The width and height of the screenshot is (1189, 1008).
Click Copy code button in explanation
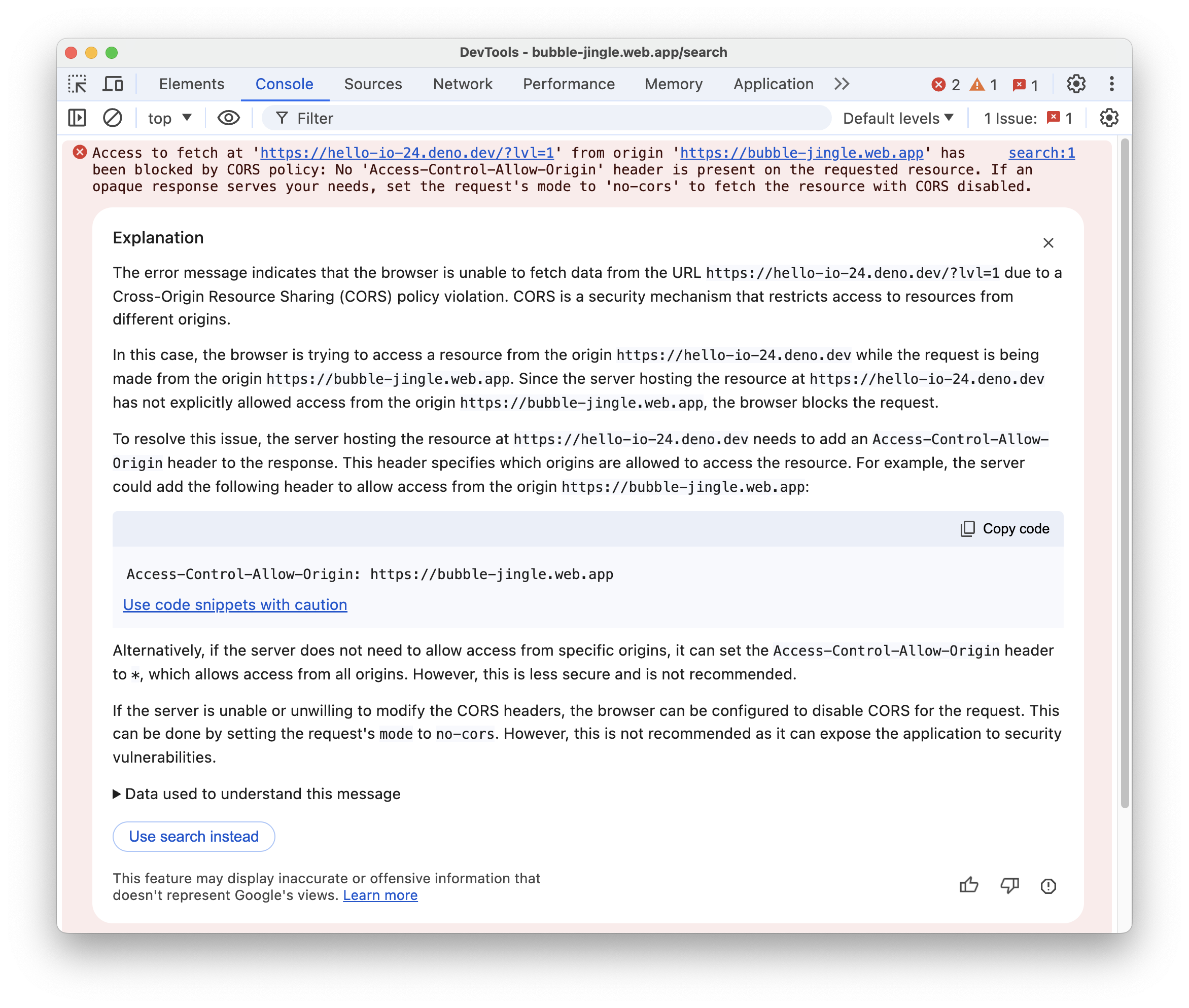pos(1003,528)
